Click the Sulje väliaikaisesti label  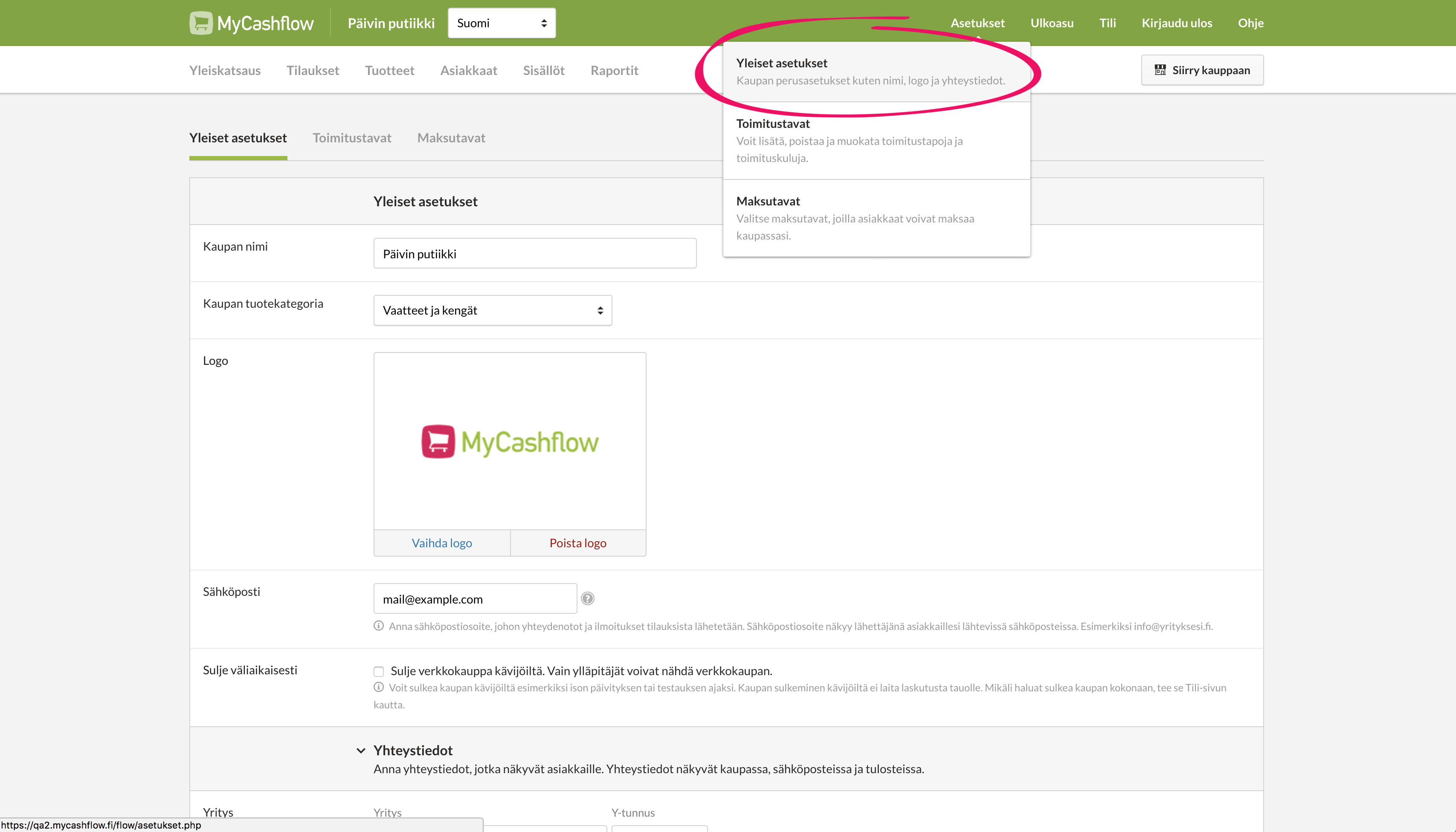click(250, 670)
